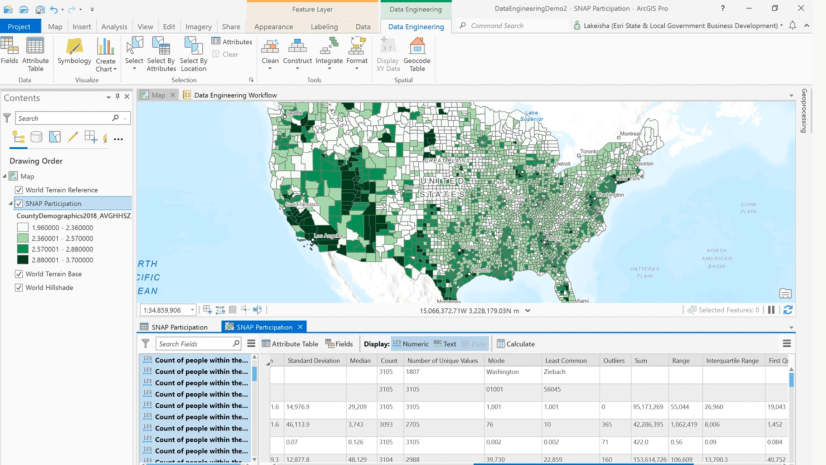This screenshot has width=826, height=465.
Task: Click the swatch for 1.960000 - 2.360000
Action: click(23, 227)
